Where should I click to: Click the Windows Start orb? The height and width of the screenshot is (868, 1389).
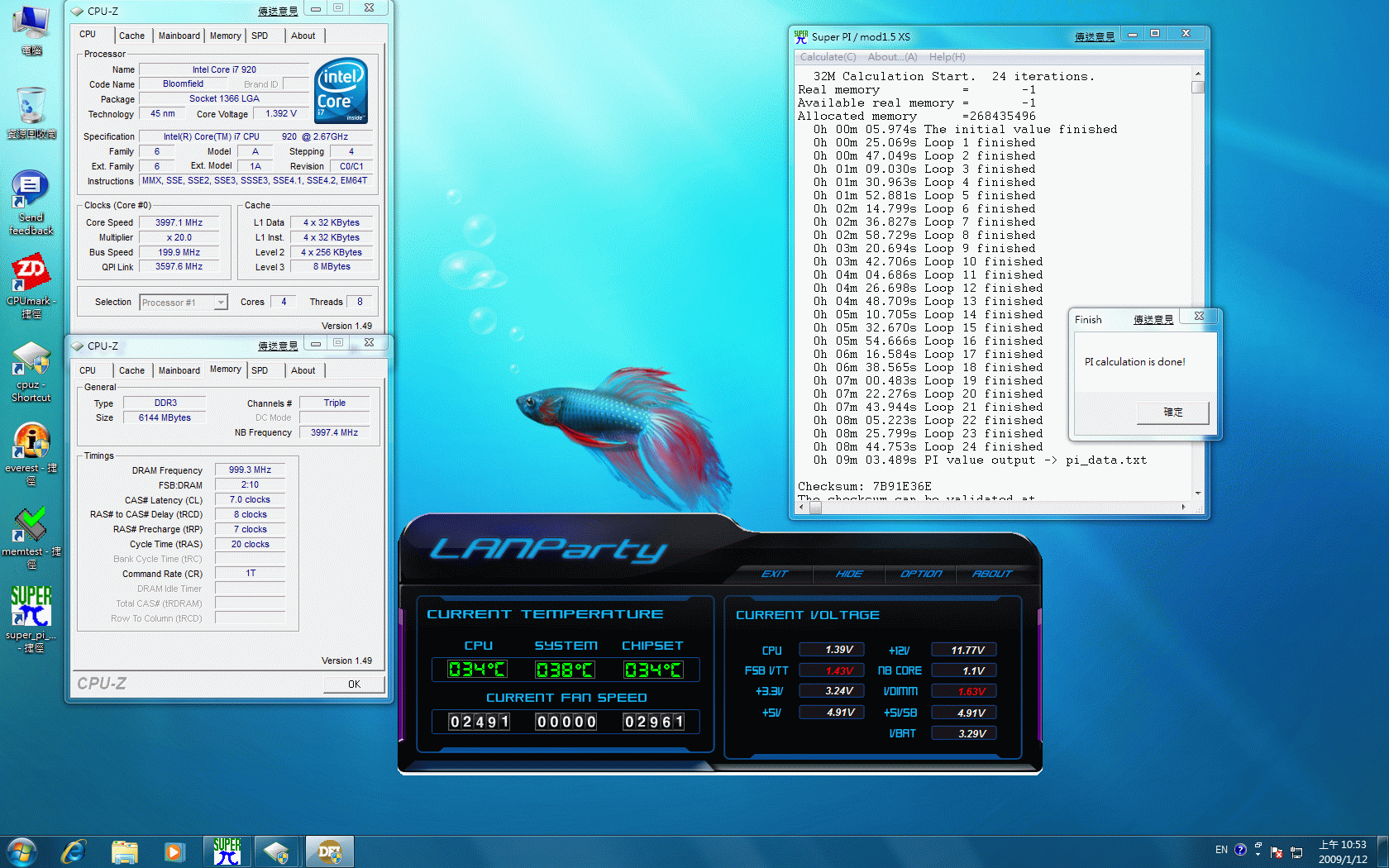[22, 851]
